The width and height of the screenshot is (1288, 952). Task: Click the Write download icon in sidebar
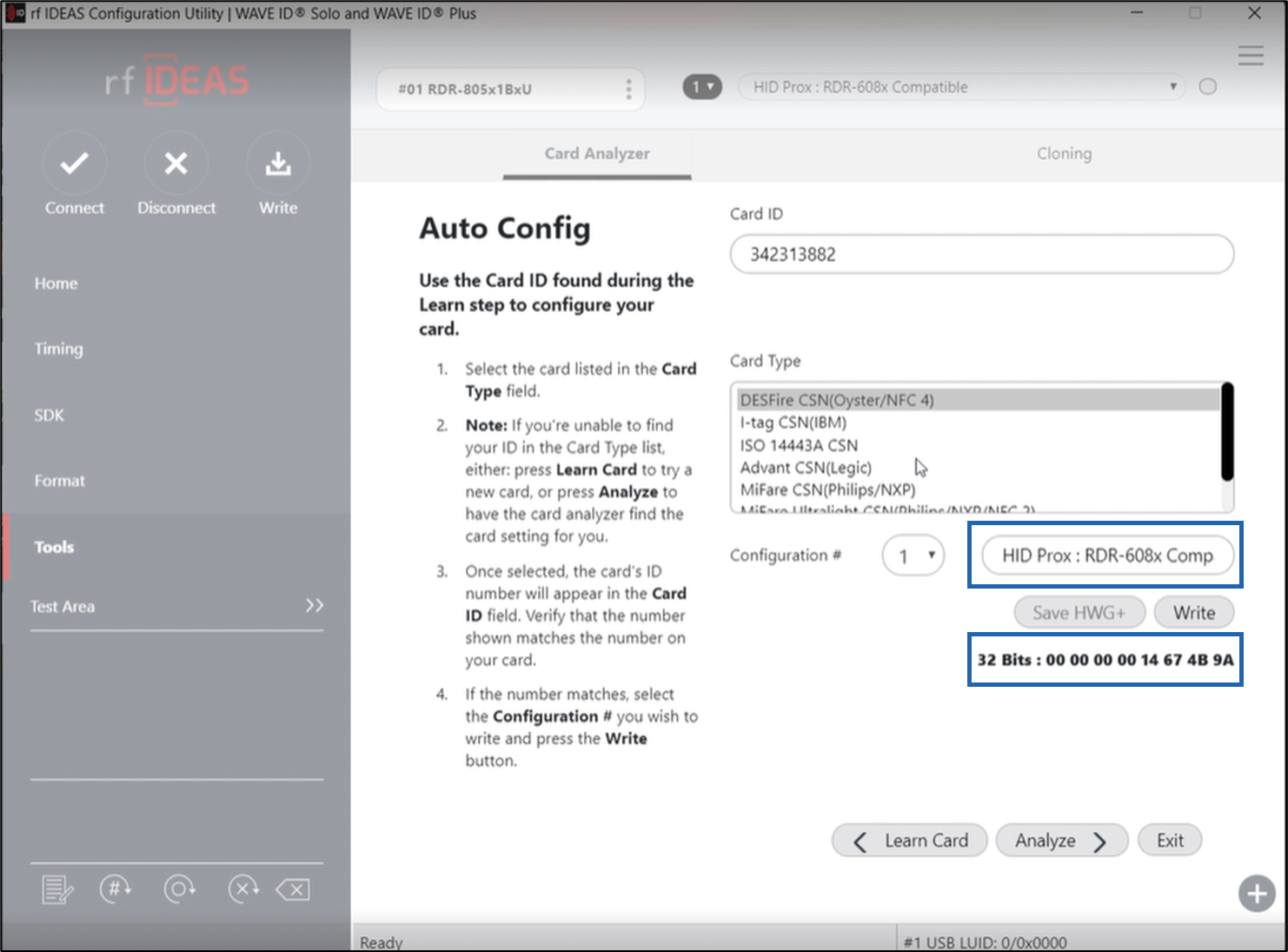click(278, 163)
